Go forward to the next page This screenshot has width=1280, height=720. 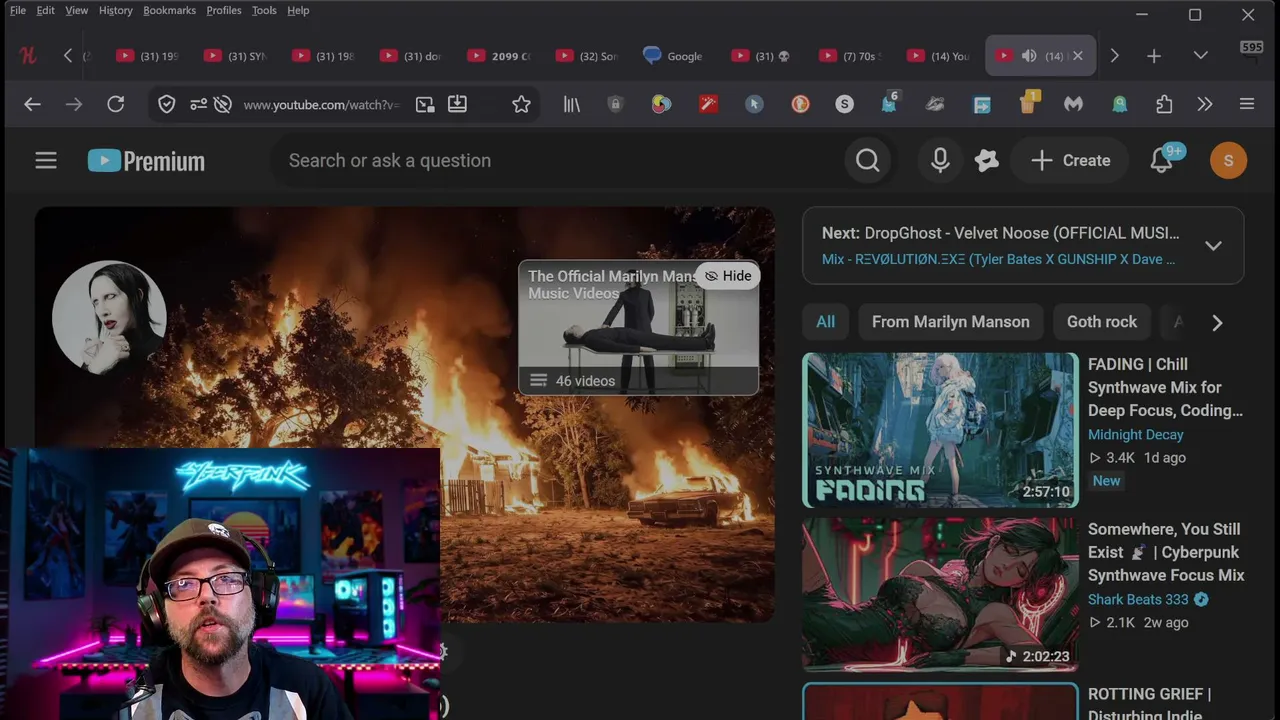click(74, 104)
